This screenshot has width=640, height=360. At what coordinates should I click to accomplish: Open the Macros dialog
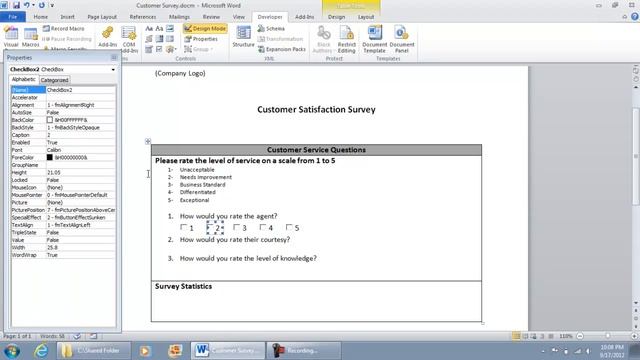pos(31,37)
